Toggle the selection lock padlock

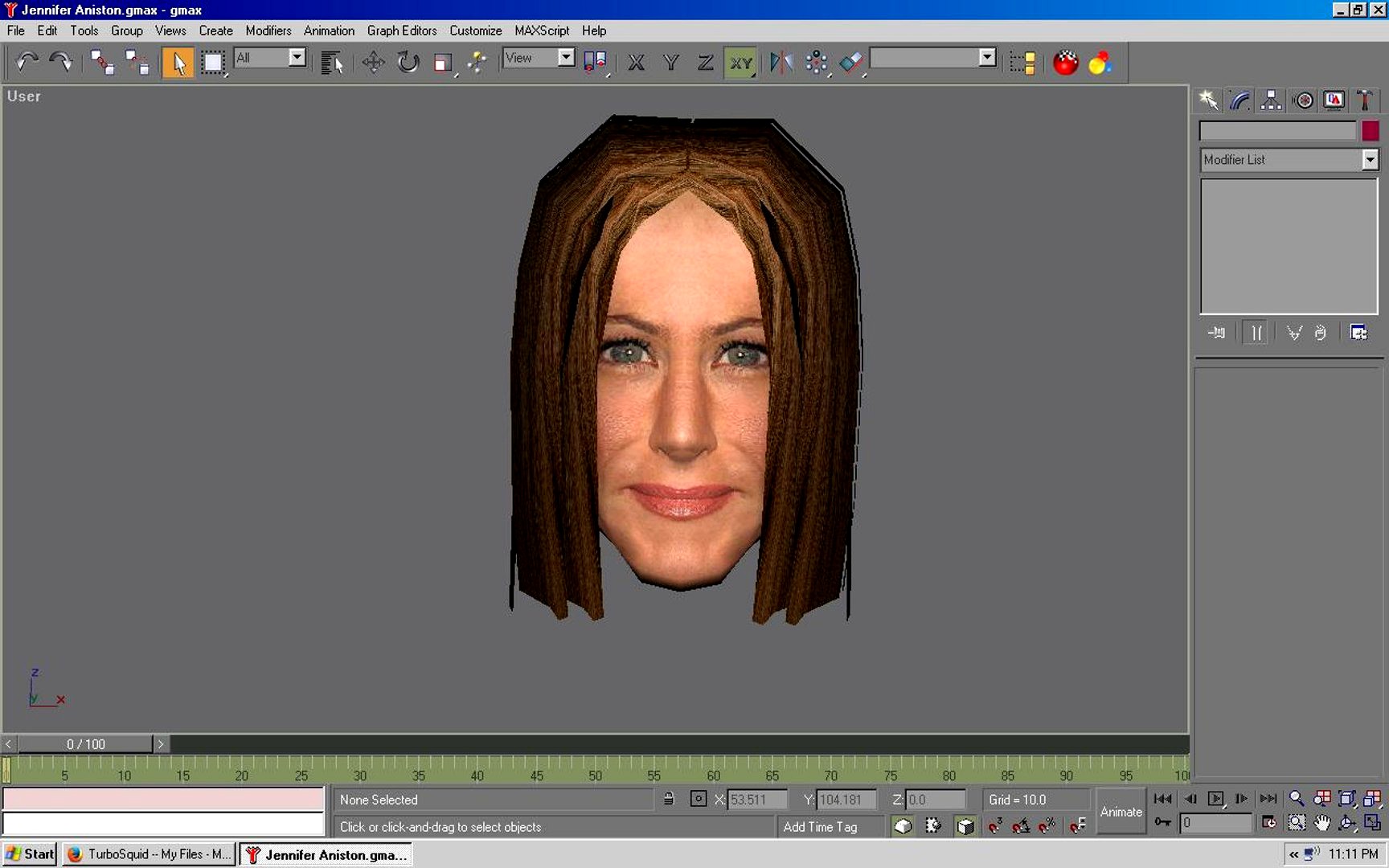[668, 799]
